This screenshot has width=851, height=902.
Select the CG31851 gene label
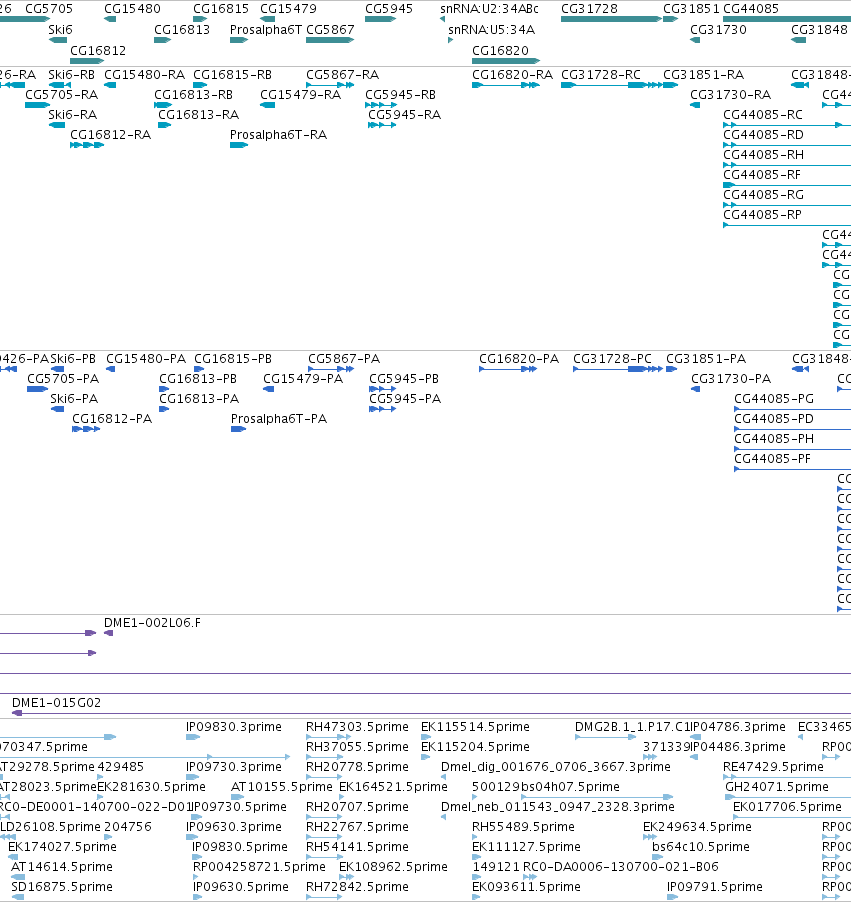pyautogui.click(x=692, y=9)
